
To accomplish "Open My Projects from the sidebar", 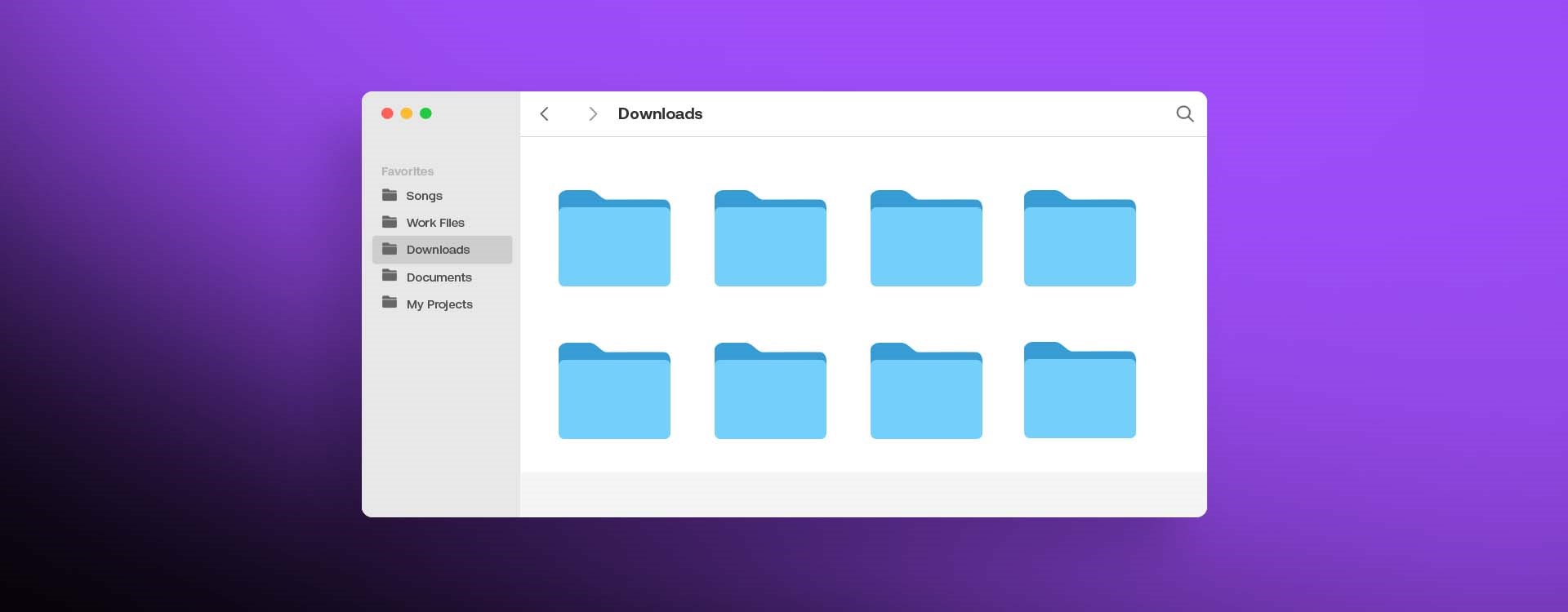I will click(439, 304).
